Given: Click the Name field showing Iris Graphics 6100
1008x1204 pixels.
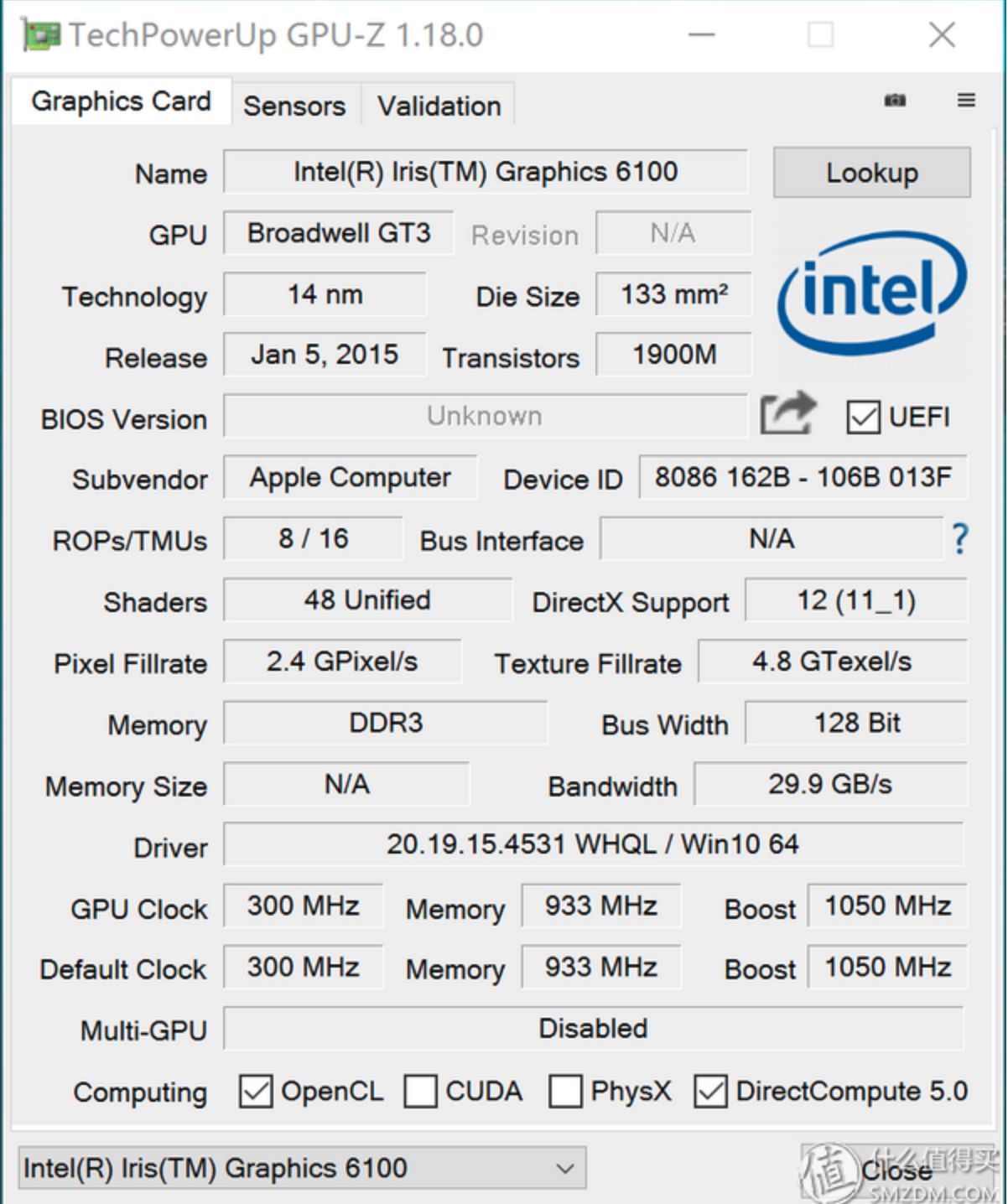Looking at the screenshot, I should (486, 172).
